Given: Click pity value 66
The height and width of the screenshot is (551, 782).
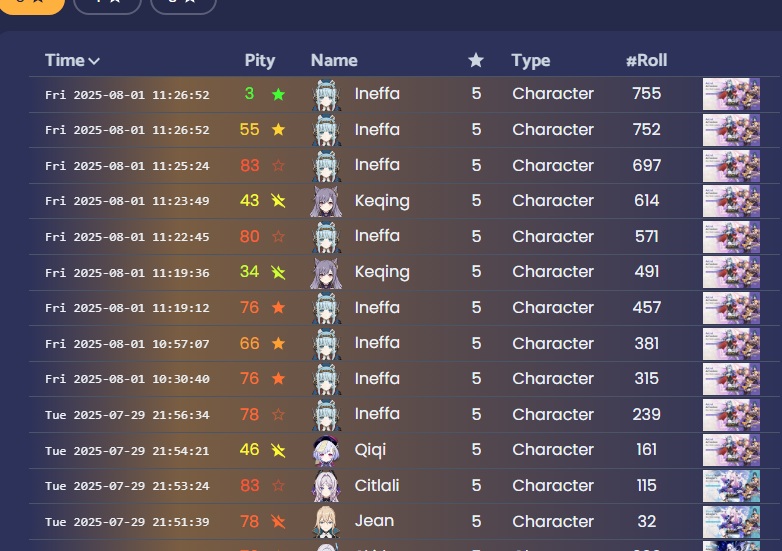Looking at the screenshot, I should point(249,343).
